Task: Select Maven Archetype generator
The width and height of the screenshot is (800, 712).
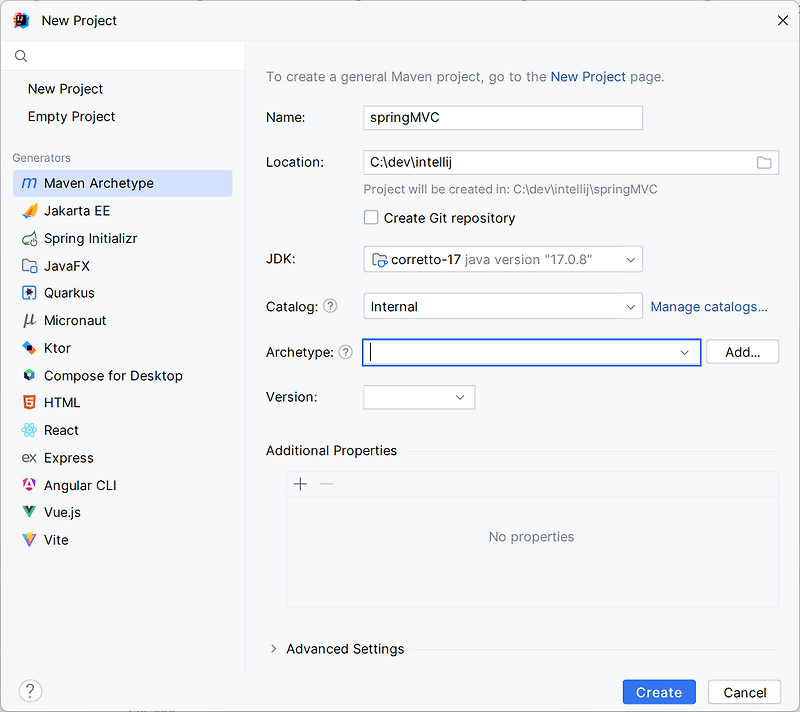Action: click(x=98, y=183)
